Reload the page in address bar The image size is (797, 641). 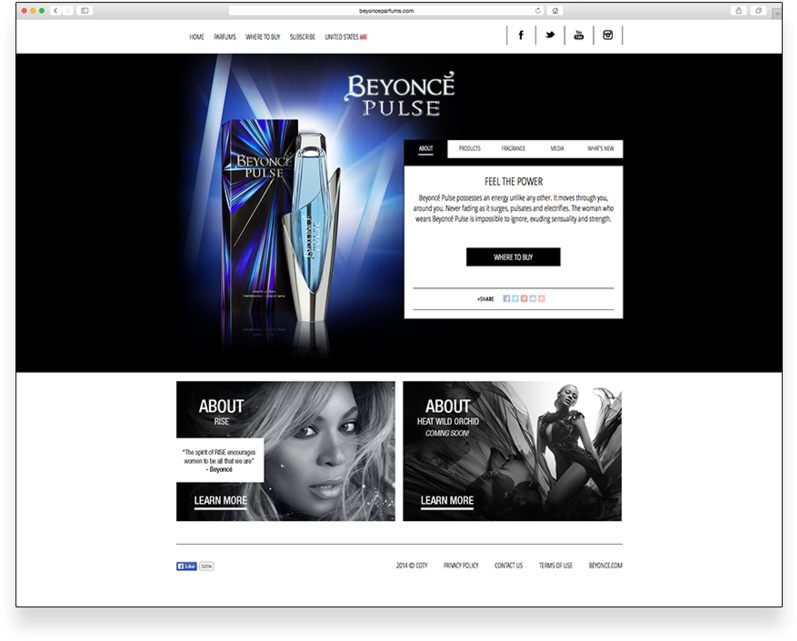[537, 10]
